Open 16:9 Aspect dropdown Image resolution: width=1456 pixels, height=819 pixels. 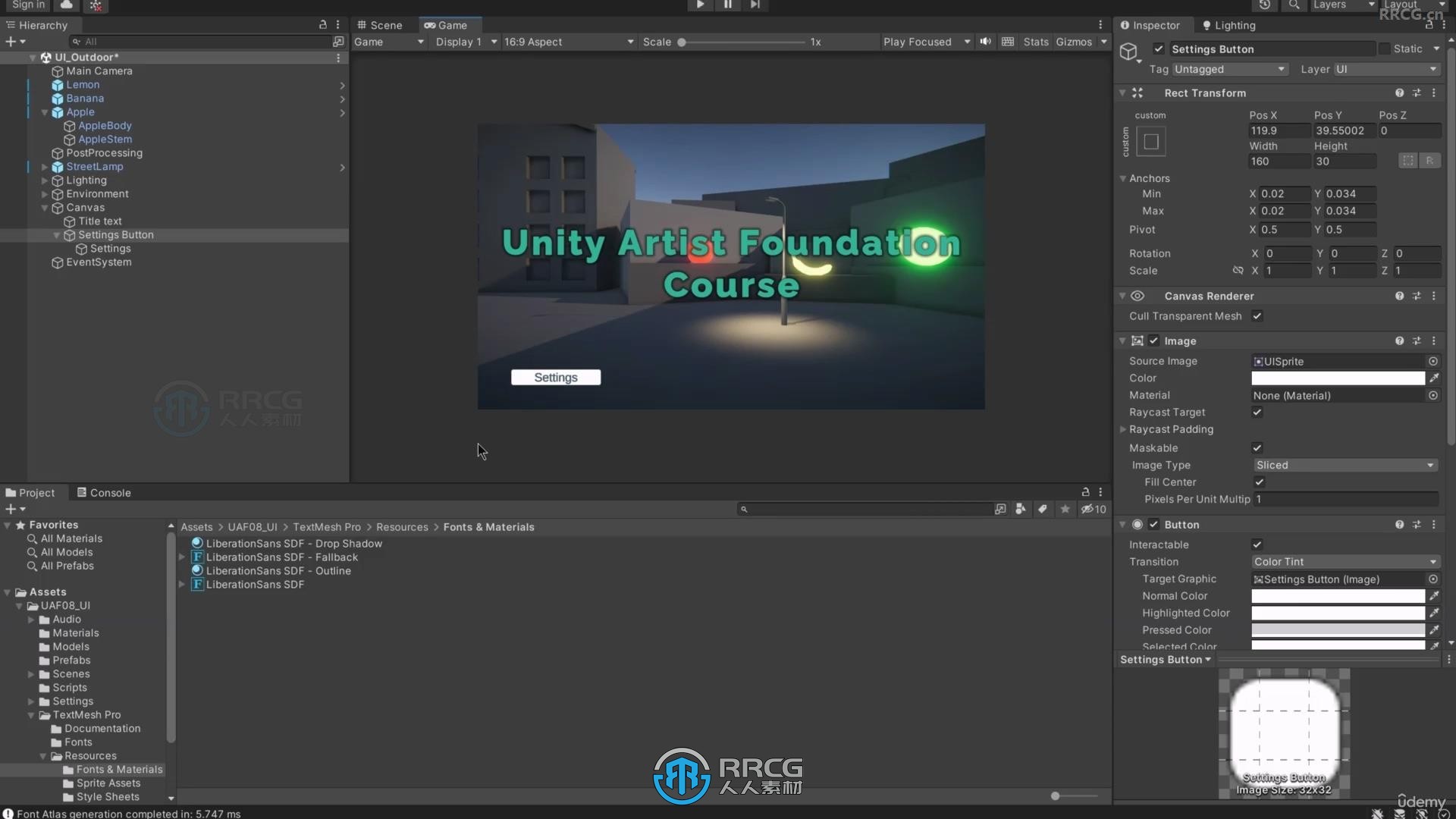click(x=569, y=42)
